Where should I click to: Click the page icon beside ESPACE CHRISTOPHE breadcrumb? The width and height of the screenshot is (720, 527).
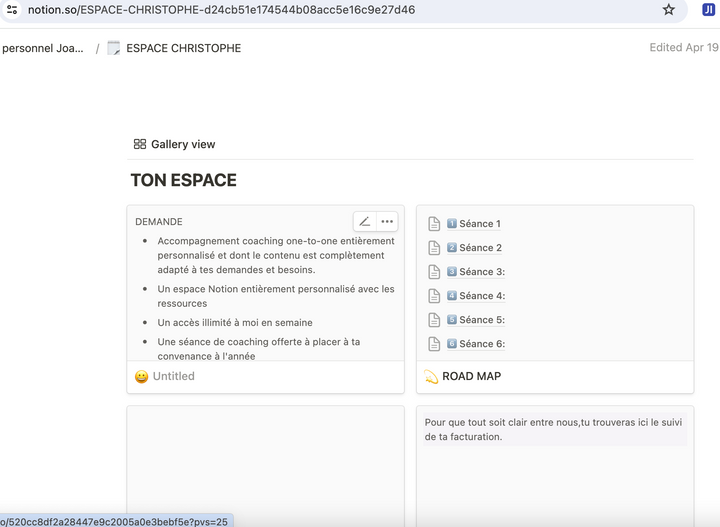click(114, 48)
